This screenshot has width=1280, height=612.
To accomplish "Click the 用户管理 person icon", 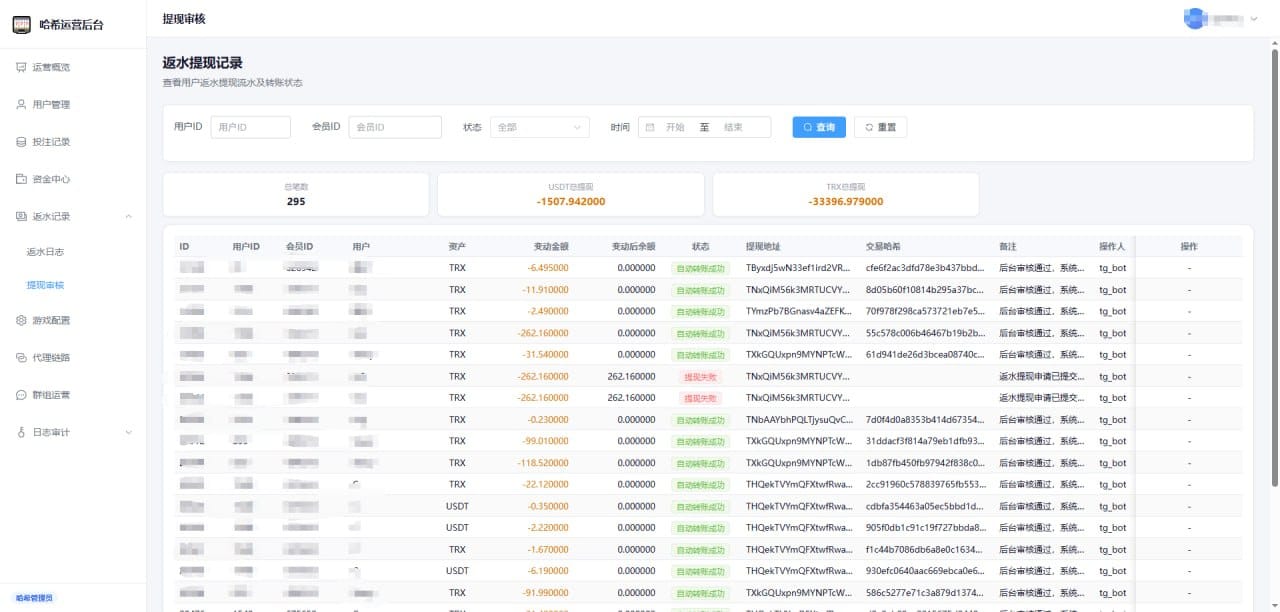I will coord(21,104).
